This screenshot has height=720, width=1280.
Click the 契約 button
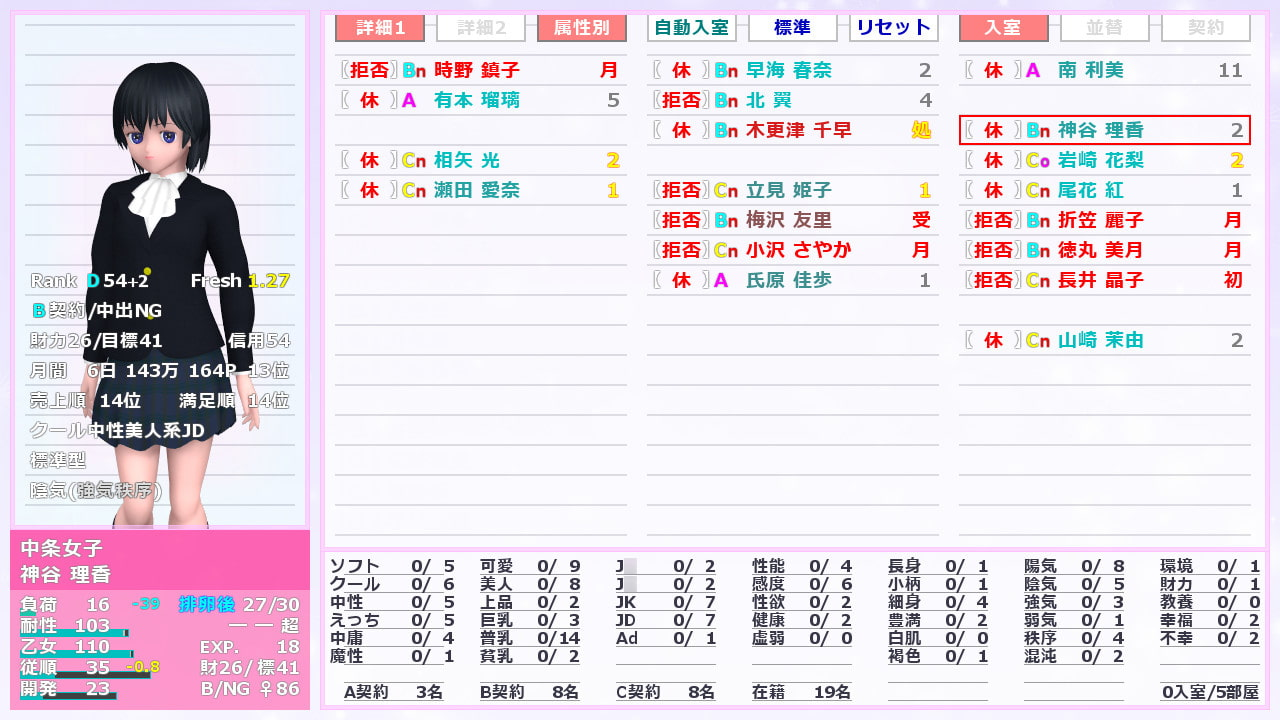click(x=1205, y=27)
